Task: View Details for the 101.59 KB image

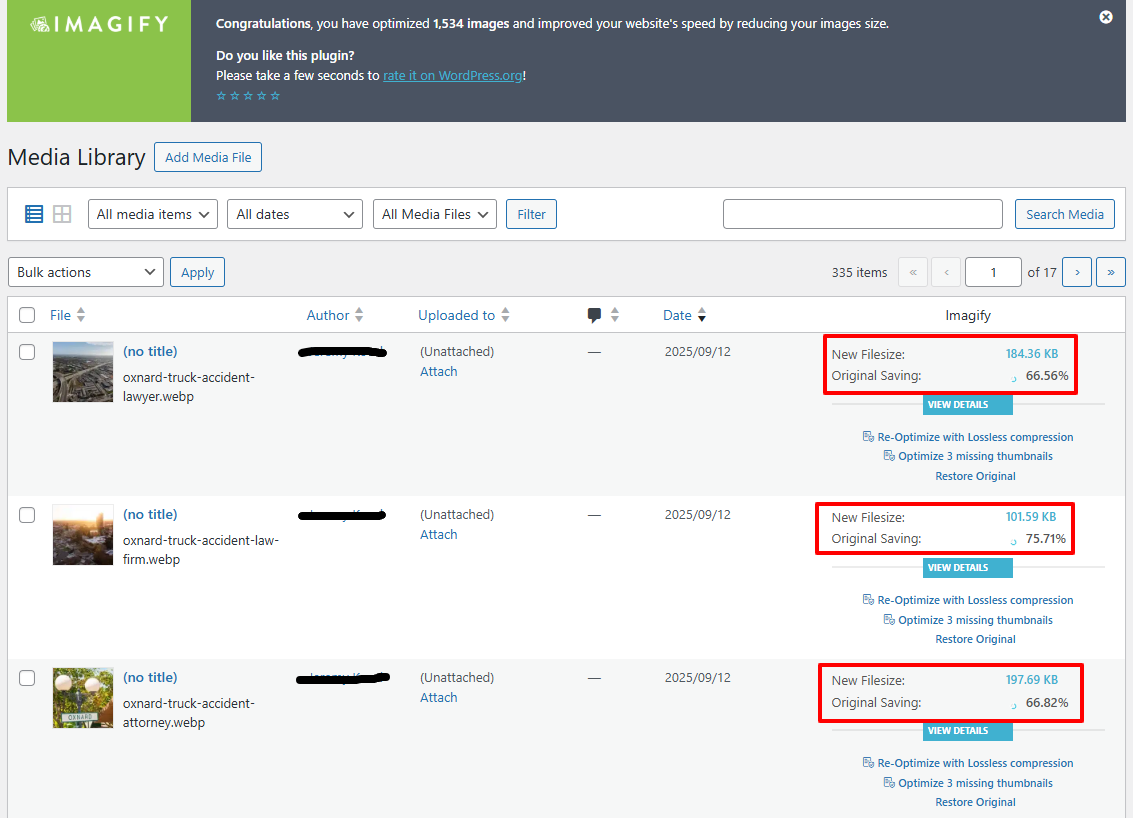Action: (x=968, y=568)
